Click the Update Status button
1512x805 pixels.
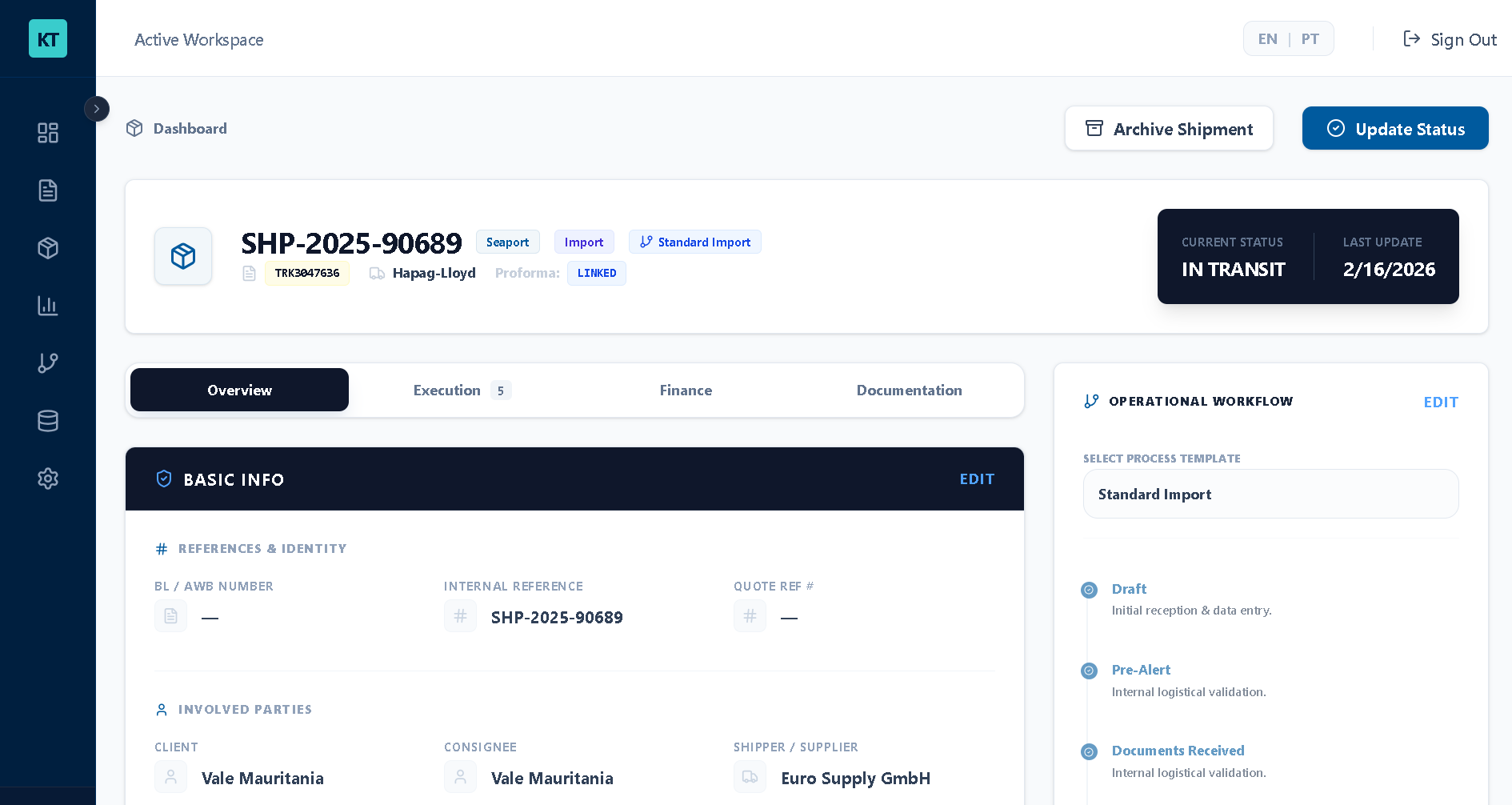point(1395,129)
